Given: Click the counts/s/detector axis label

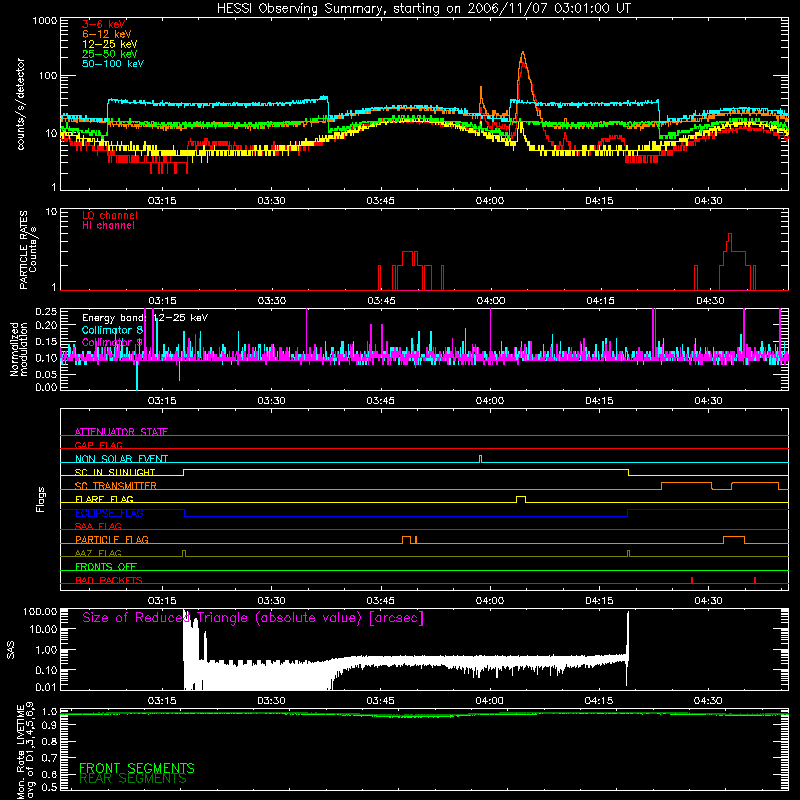Looking at the screenshot, I should [20, 104].
